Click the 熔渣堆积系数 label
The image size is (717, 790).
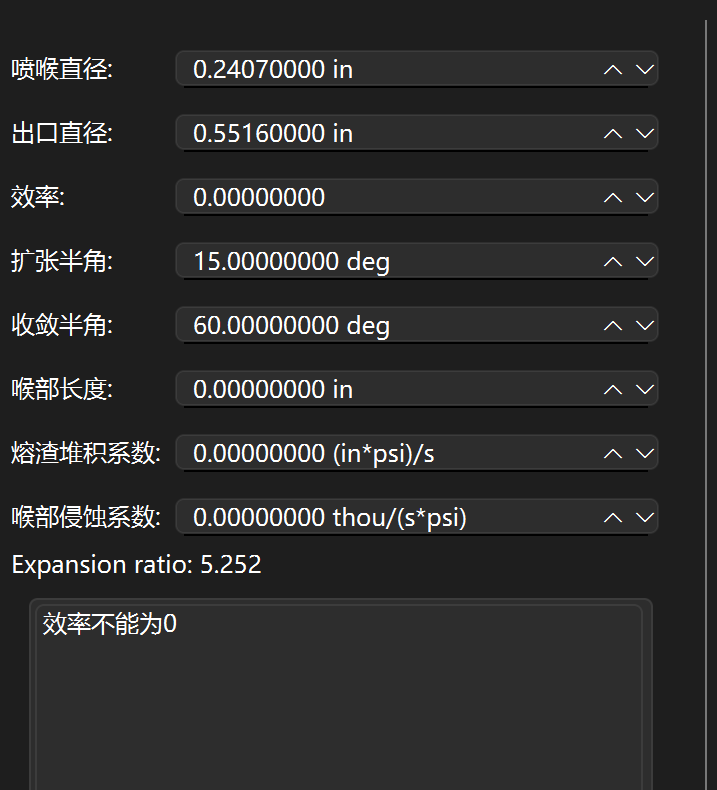[x=86, y=453]
